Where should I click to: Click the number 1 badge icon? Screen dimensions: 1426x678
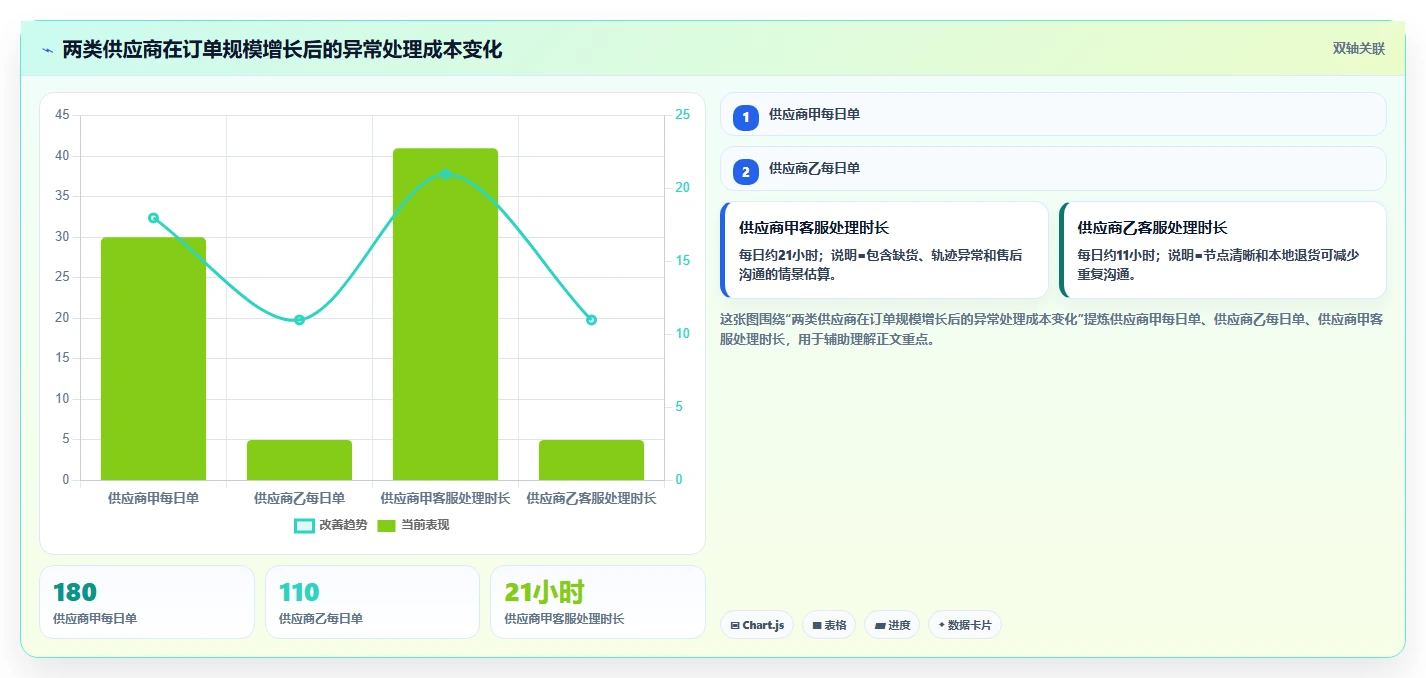(x=746, y=118)
